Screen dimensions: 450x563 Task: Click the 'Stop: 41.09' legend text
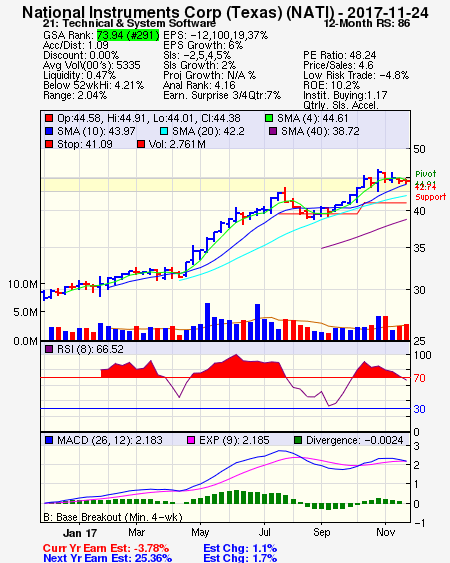tap(85, 144)
